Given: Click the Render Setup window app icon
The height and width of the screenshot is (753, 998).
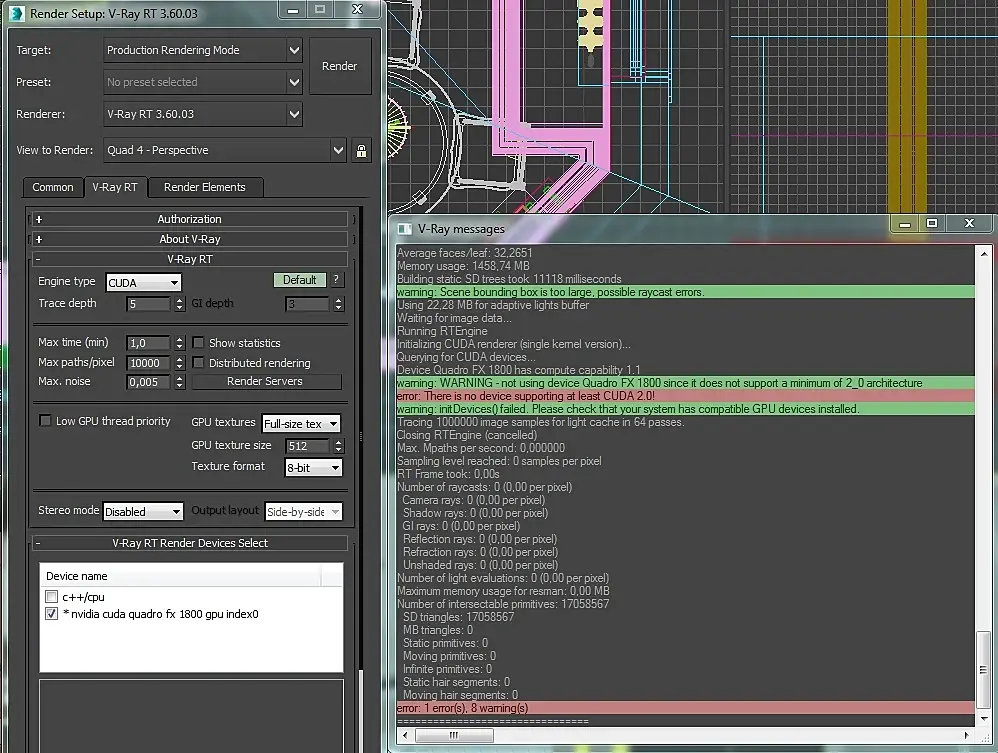Looking at the screenshot, I should point(17,13).
